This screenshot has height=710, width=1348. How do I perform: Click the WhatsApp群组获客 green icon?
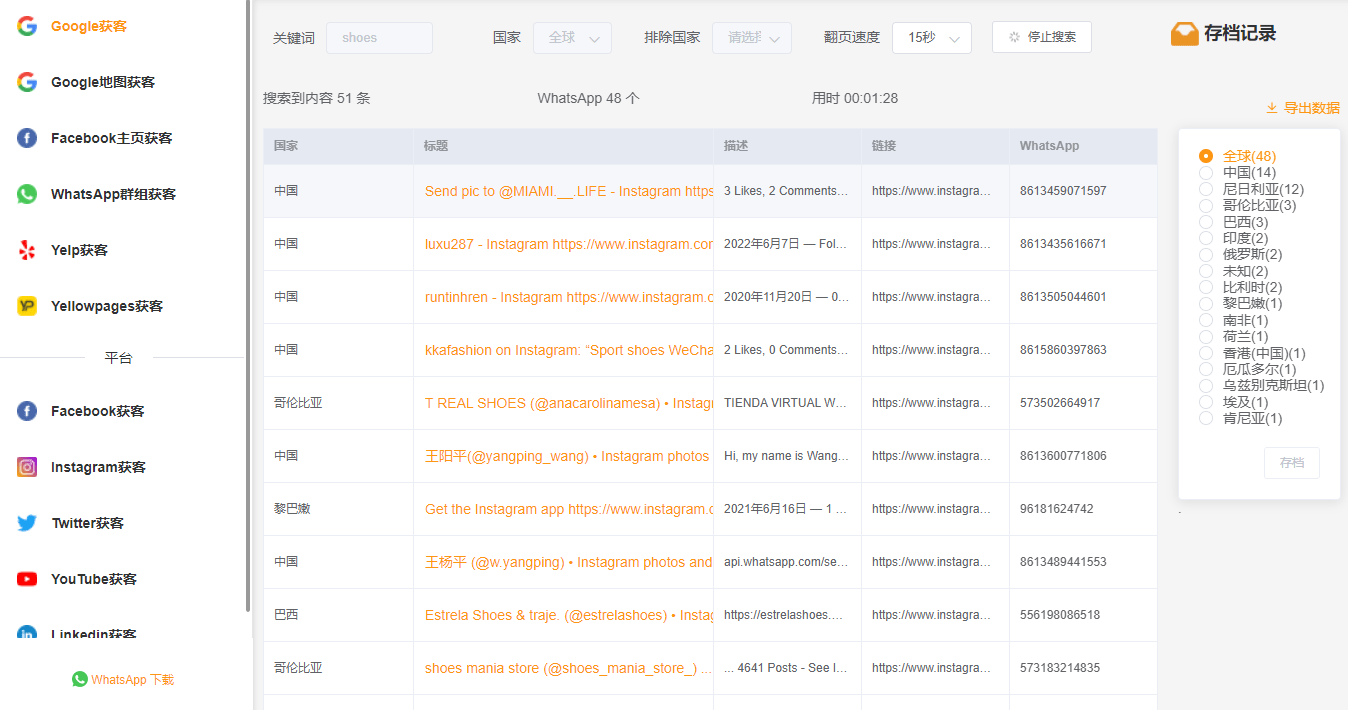point(27,194)
